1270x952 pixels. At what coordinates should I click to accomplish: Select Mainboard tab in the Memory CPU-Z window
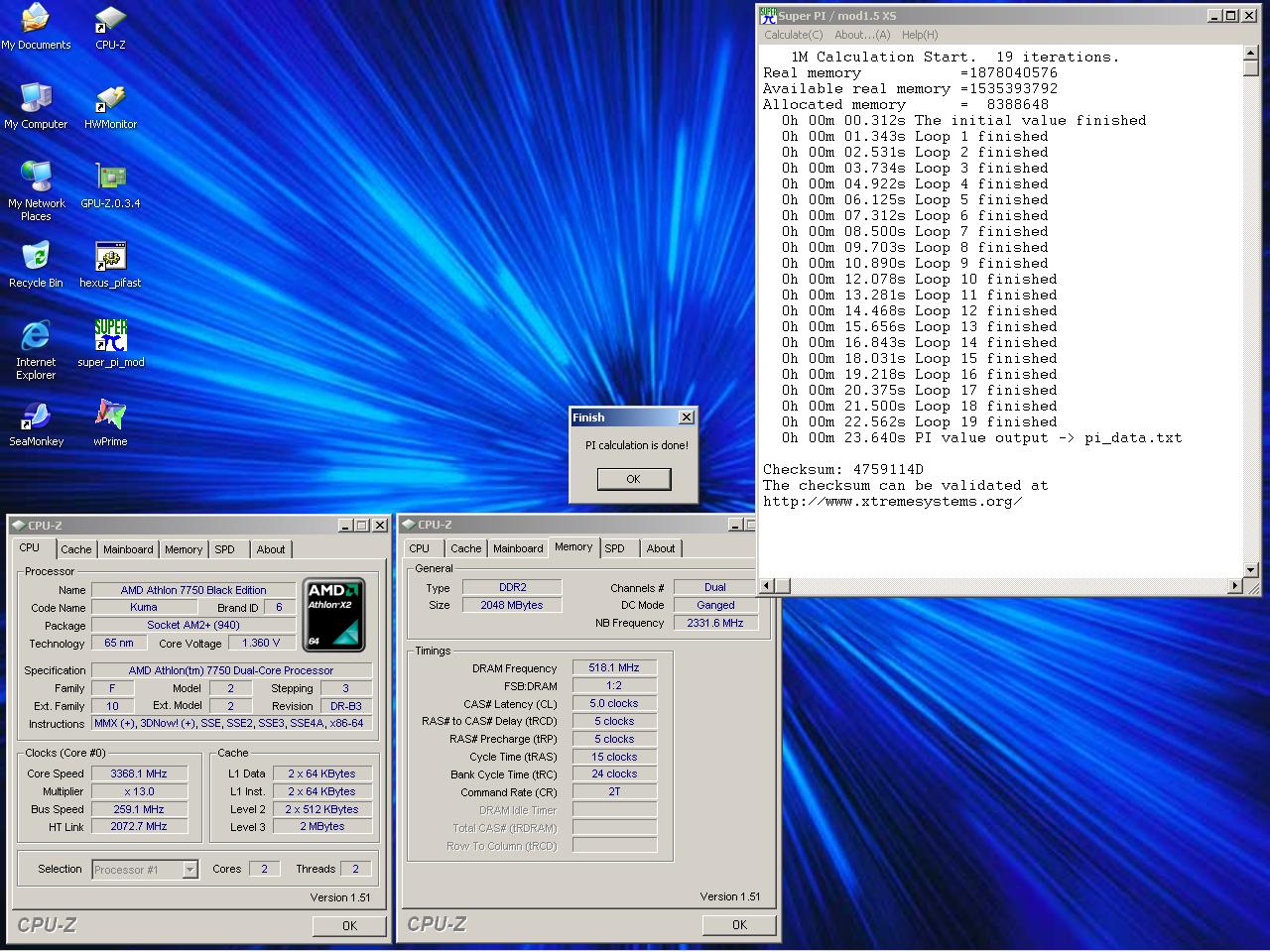click(x=518, y=548)
